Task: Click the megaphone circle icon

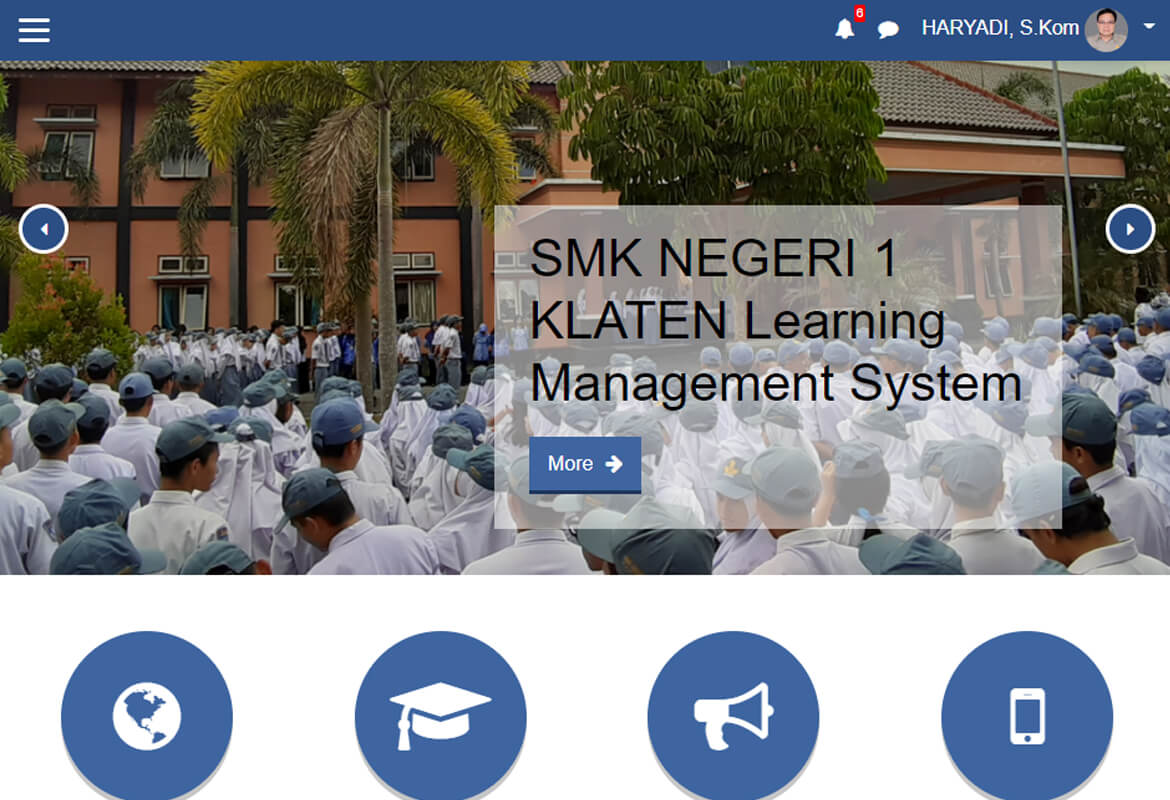Action: point(733,716)
